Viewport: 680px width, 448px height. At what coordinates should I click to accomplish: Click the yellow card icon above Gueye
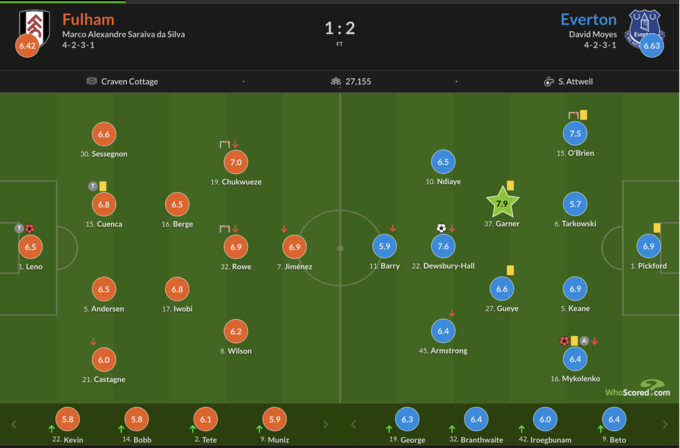510,270
